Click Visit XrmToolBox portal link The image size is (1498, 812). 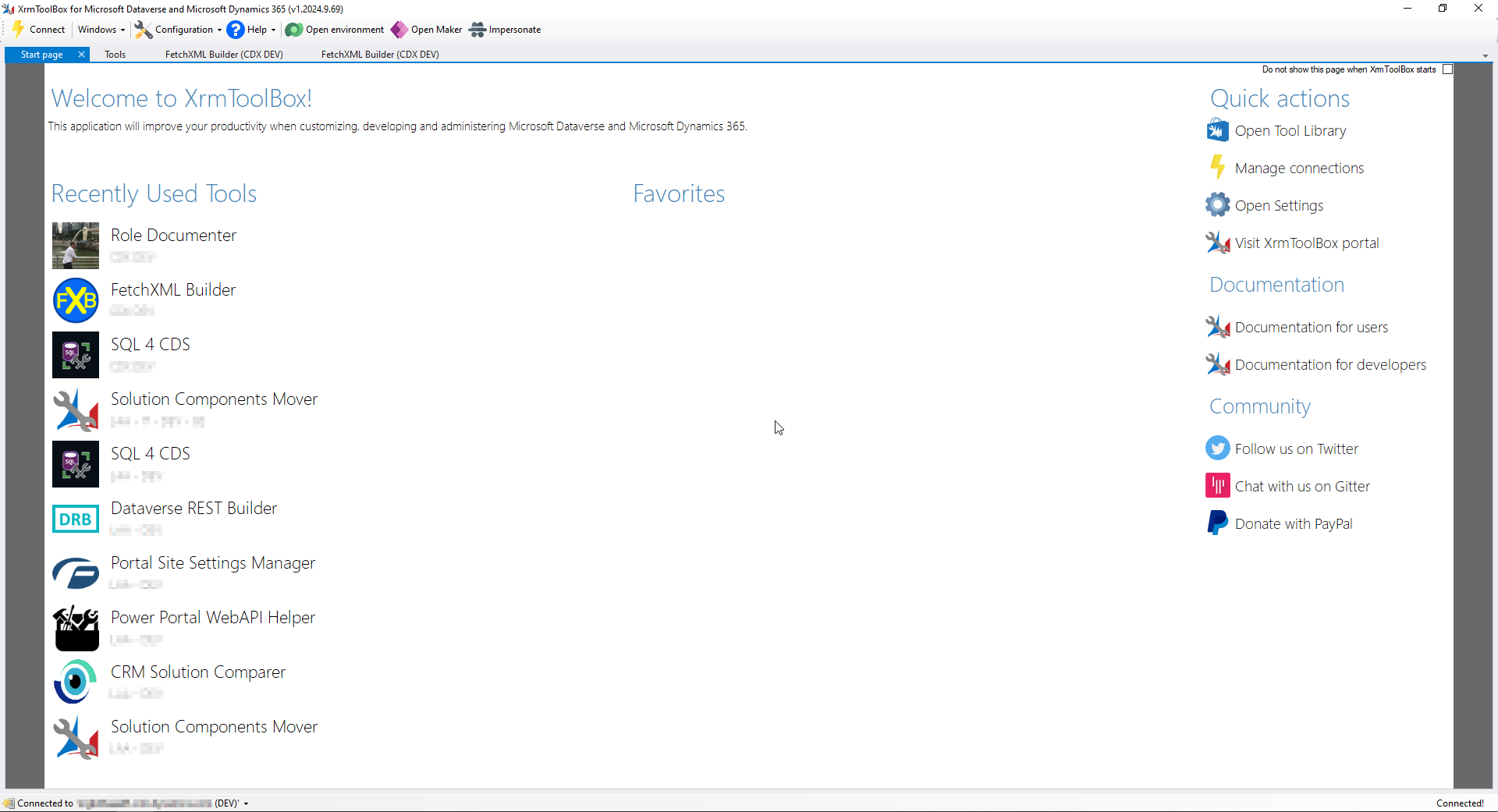pos(1307,243)
